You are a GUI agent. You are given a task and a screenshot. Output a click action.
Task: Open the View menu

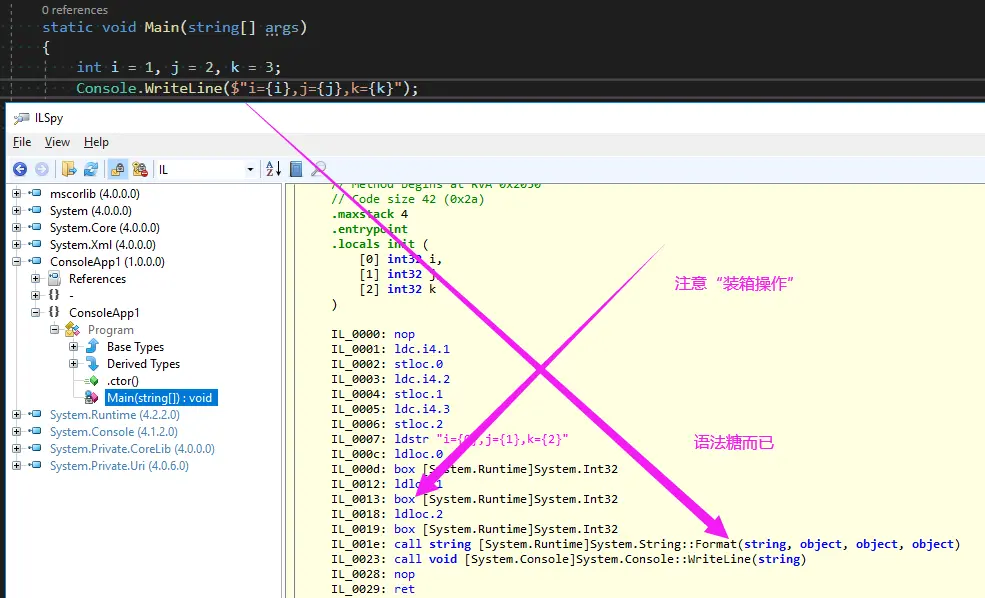tap(57, 142)
